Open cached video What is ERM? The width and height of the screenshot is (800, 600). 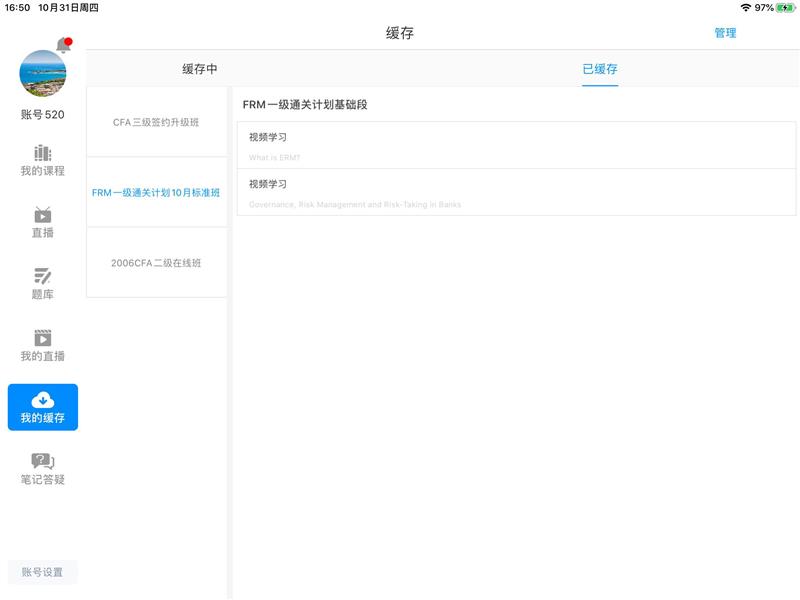pyautogui.click(x=516, y=145)
